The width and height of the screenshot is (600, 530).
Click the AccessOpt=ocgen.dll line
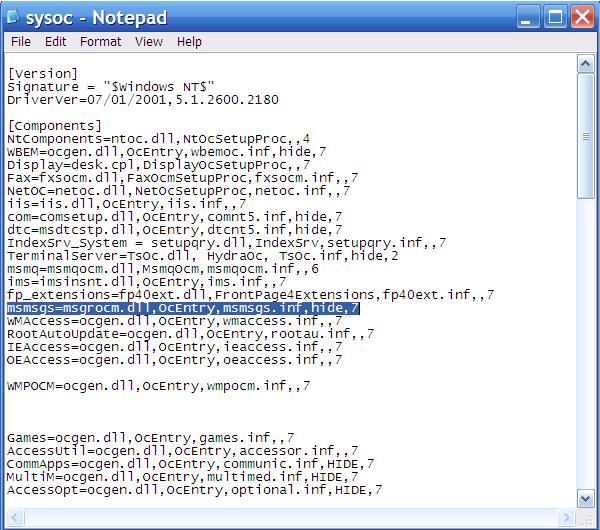tap(194, 490)
